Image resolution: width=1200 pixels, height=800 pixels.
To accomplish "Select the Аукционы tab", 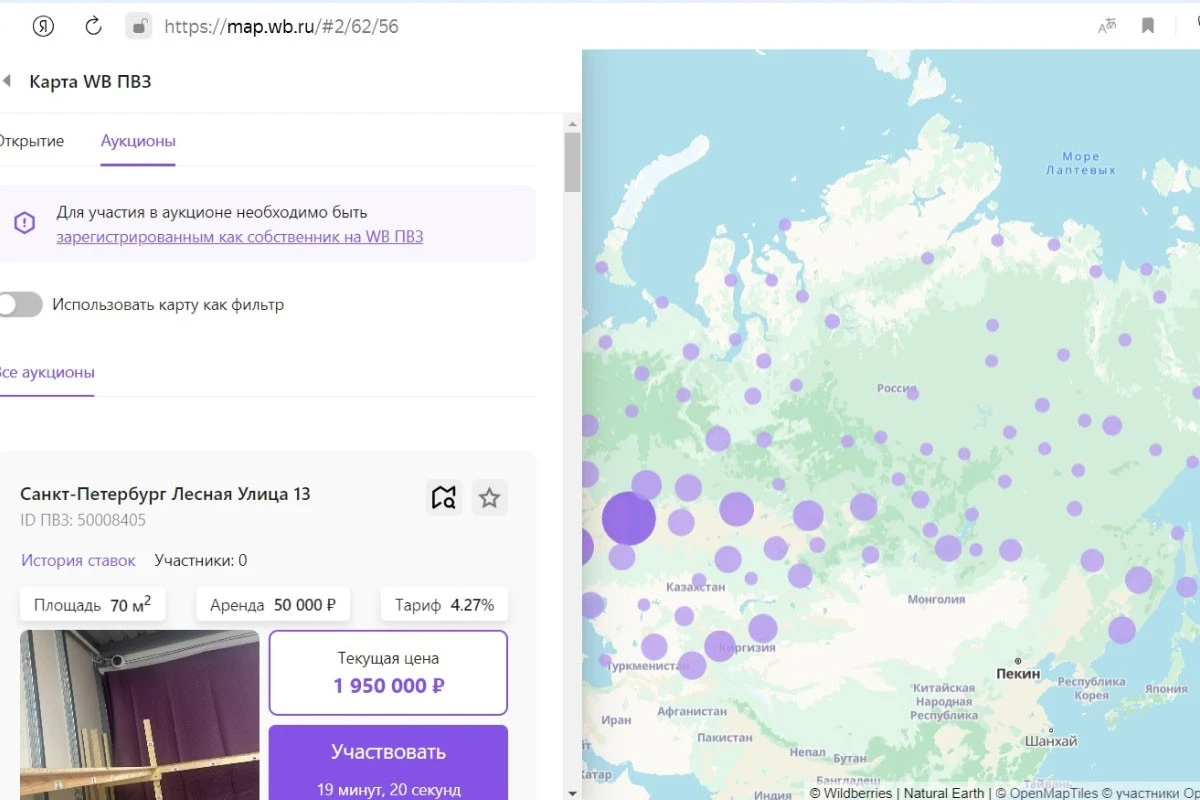I will (x=138, y=141).
